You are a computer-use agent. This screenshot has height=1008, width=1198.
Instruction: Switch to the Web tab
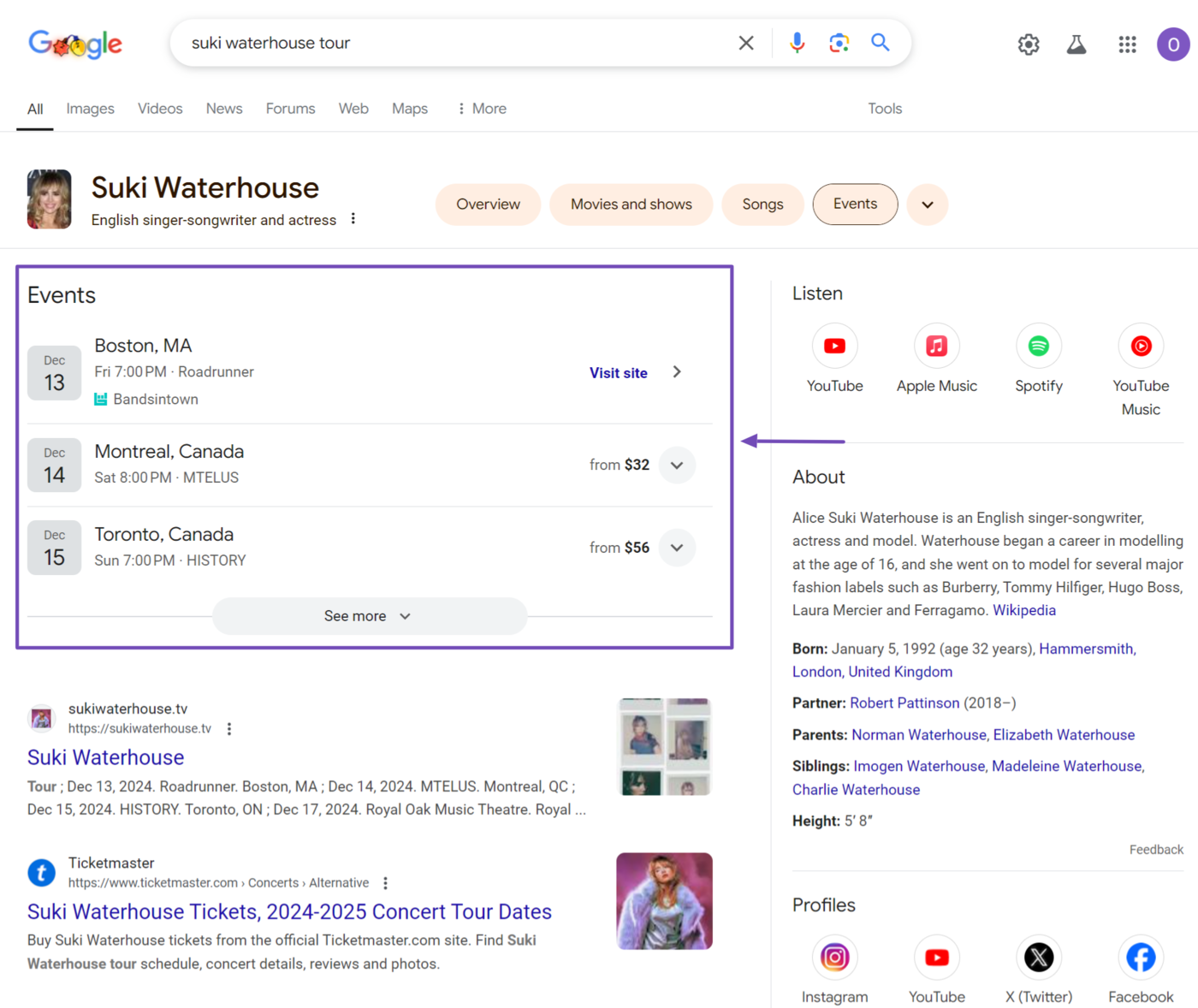pos(353,109)
